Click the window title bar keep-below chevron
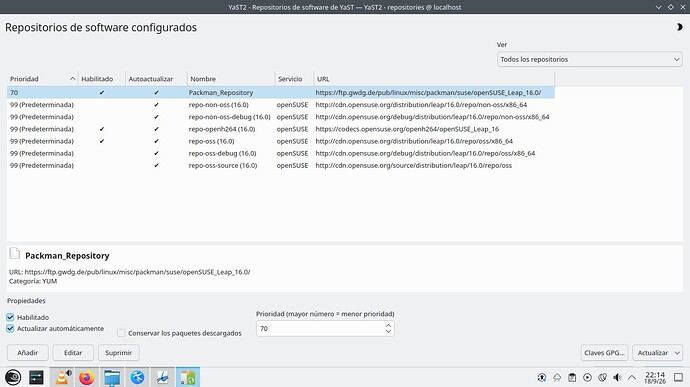The height and width of the screenshot is (387, 690). click(658, 7)
